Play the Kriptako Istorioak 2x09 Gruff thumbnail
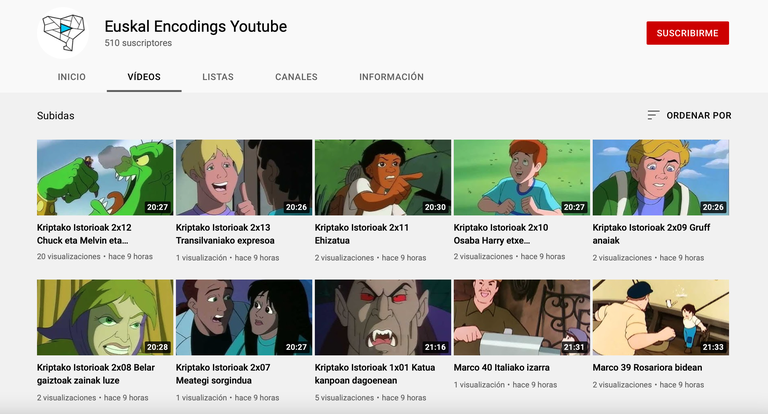This screenshot has height=414, width=768. [x=661, y=177]
